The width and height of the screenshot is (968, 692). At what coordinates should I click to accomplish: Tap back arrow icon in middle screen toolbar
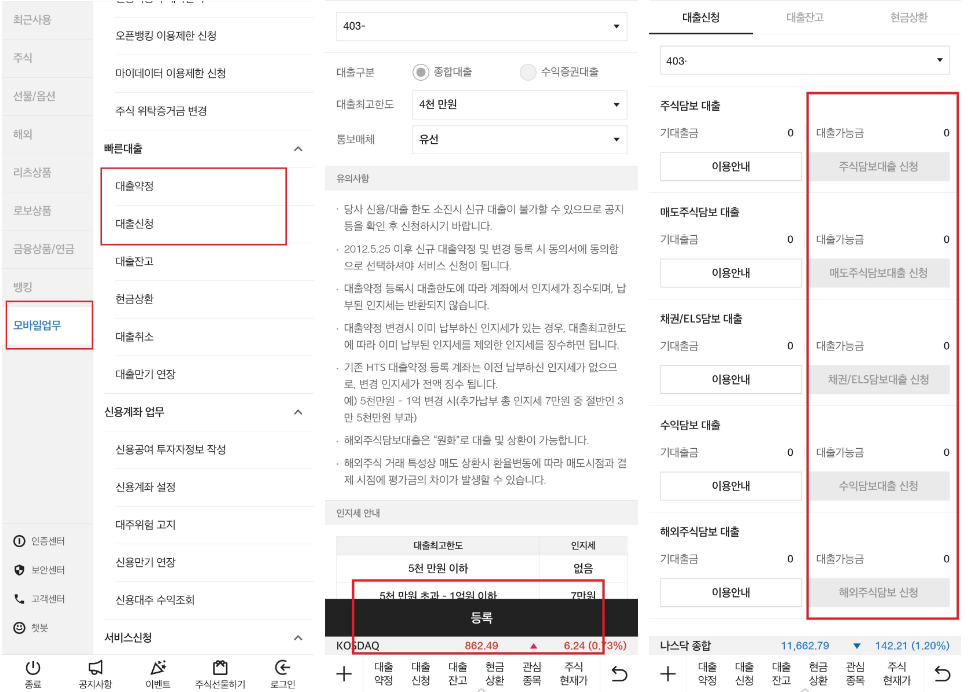tap(619, 673)
